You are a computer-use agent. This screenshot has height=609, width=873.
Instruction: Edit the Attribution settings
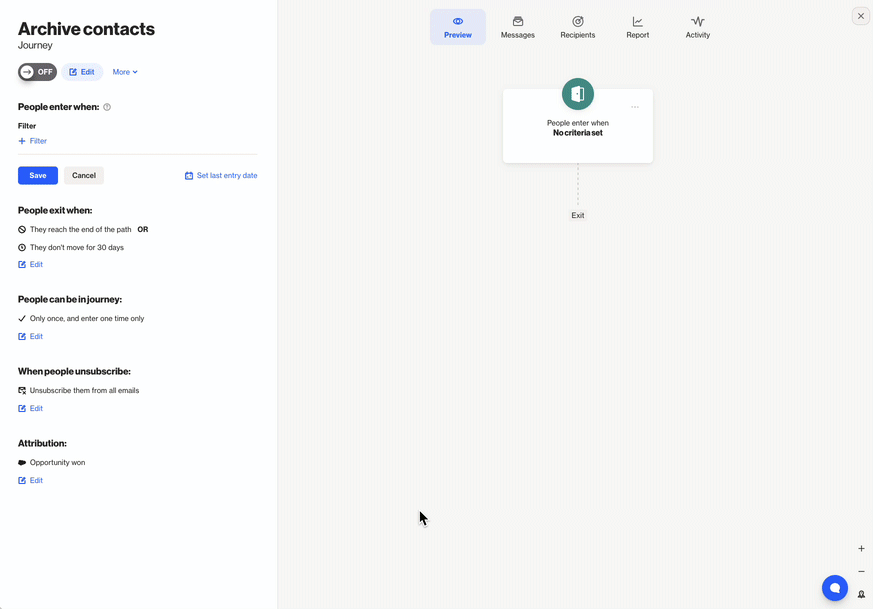[x=31, y=480]
